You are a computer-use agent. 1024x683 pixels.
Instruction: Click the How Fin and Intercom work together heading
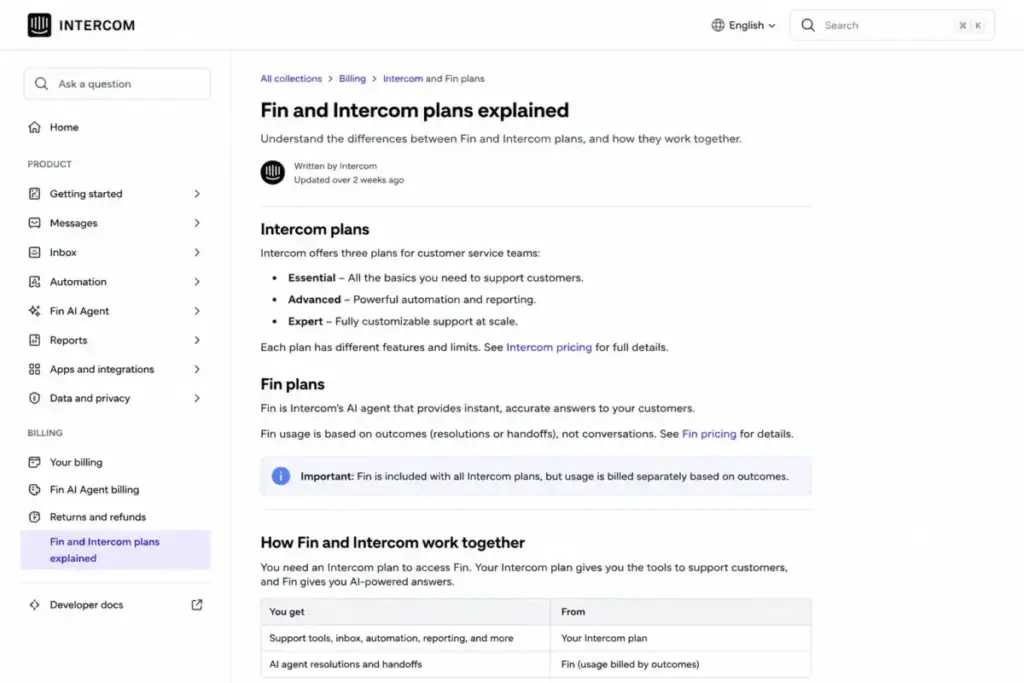click(392, 543)
